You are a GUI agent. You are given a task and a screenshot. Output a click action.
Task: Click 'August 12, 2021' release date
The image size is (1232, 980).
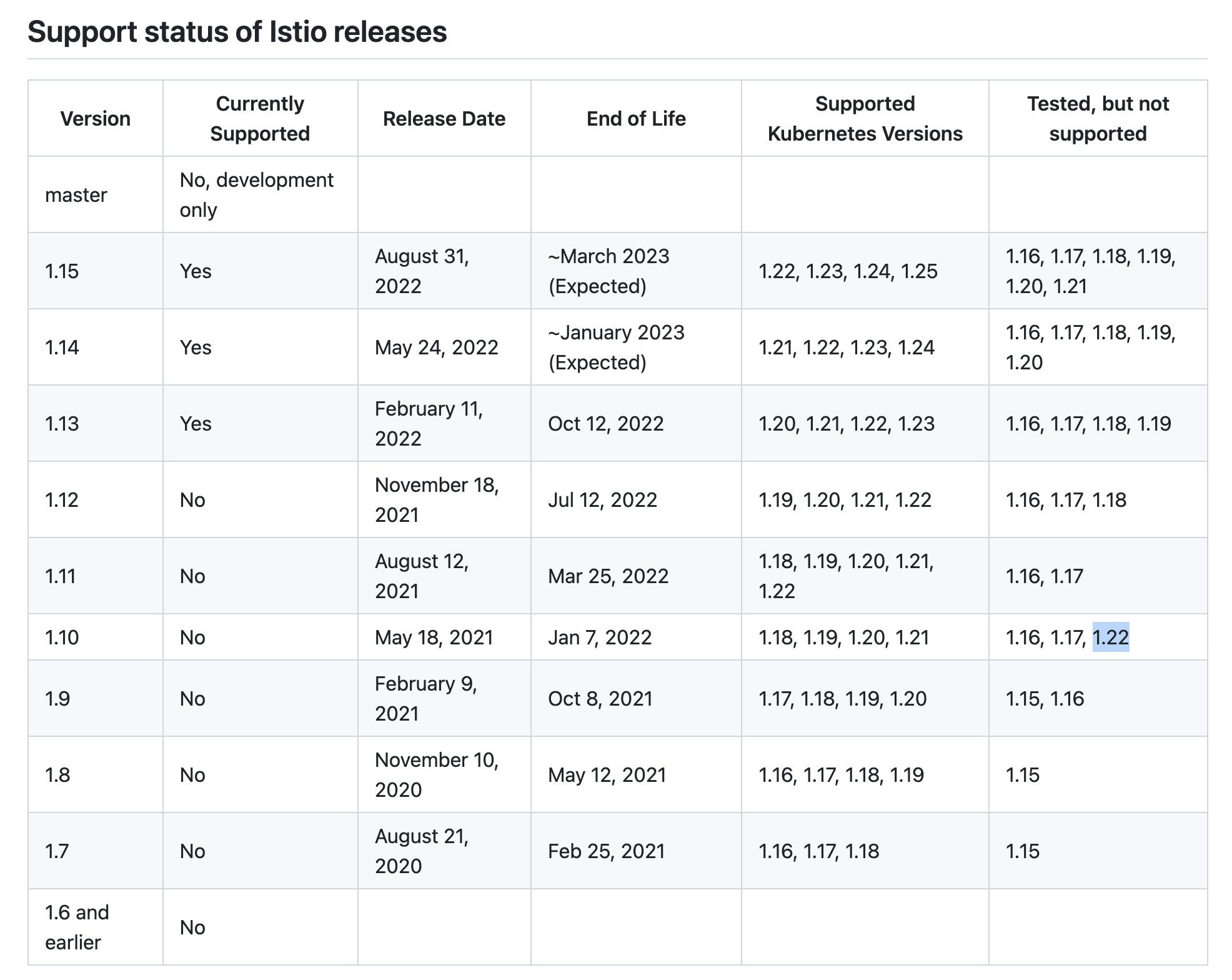444,576
